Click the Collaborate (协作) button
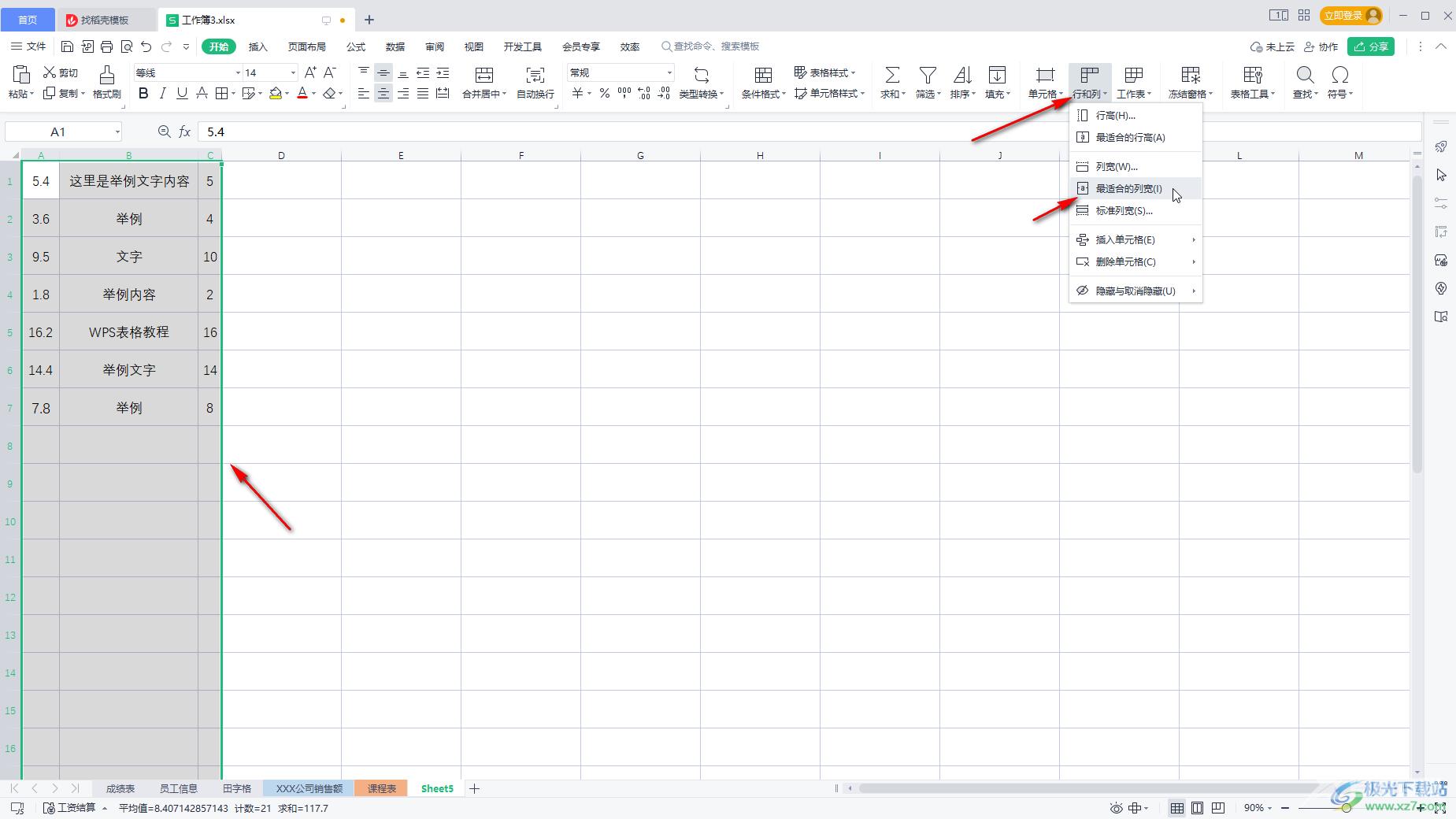 coord(1321,46)
